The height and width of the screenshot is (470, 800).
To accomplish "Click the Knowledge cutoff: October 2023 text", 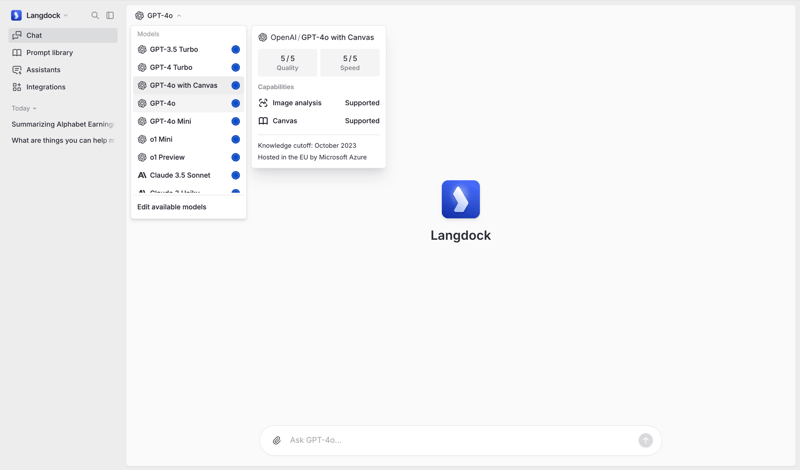I will pos(307,145).
